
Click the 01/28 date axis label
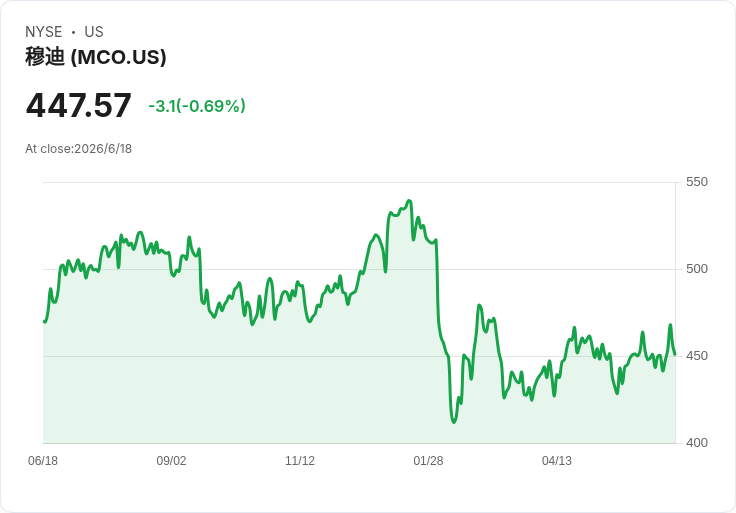pyautogui.click(x=428, y=461)
